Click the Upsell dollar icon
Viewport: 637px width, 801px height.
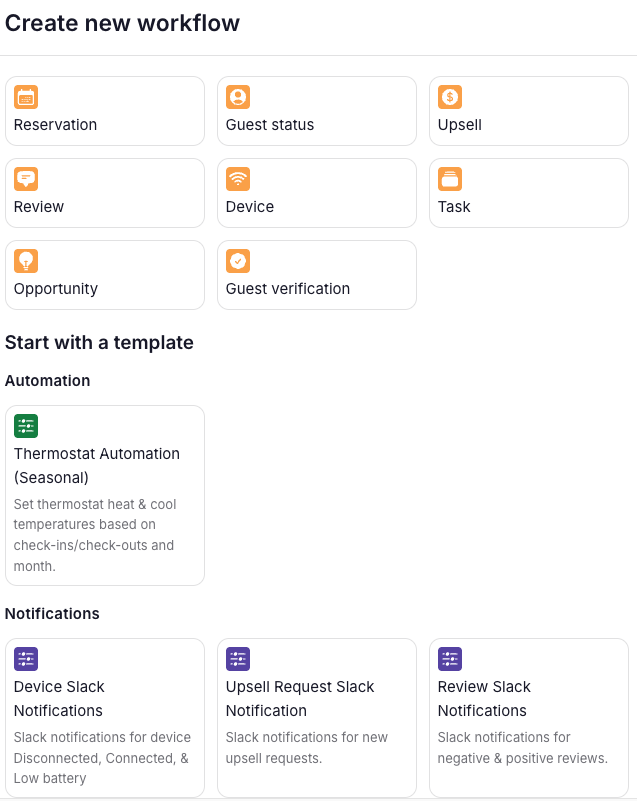pos(450,97)
